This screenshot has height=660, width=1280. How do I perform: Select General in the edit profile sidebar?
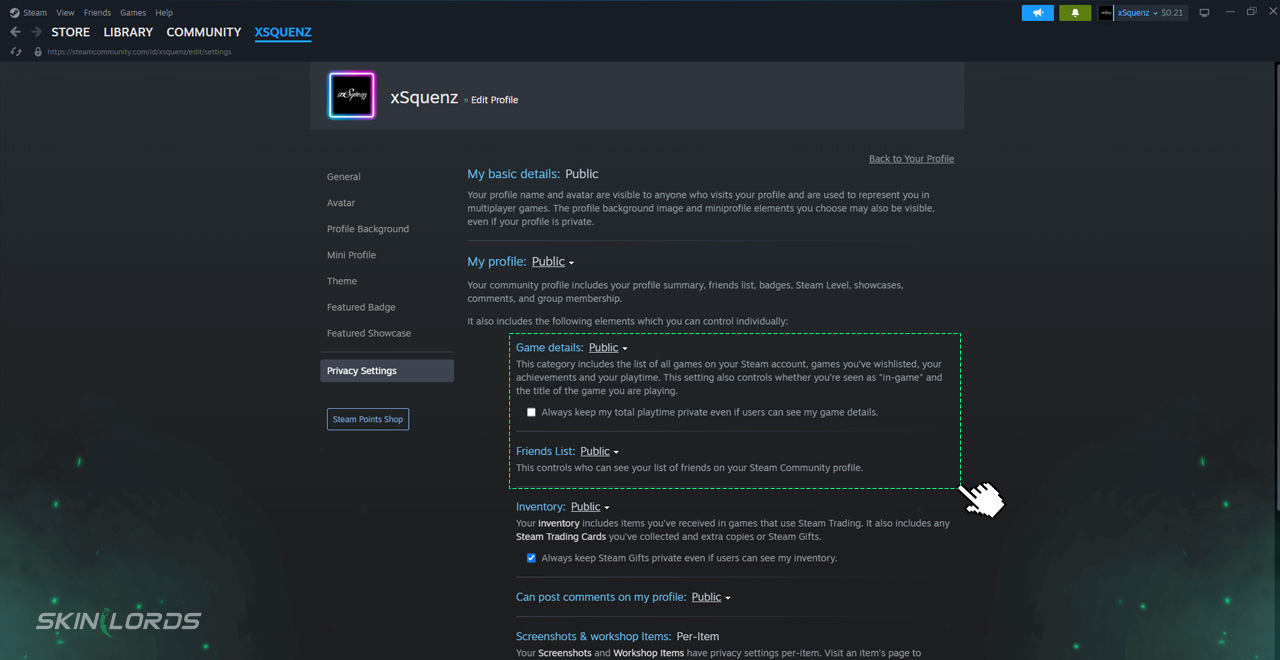click(344, 177)
